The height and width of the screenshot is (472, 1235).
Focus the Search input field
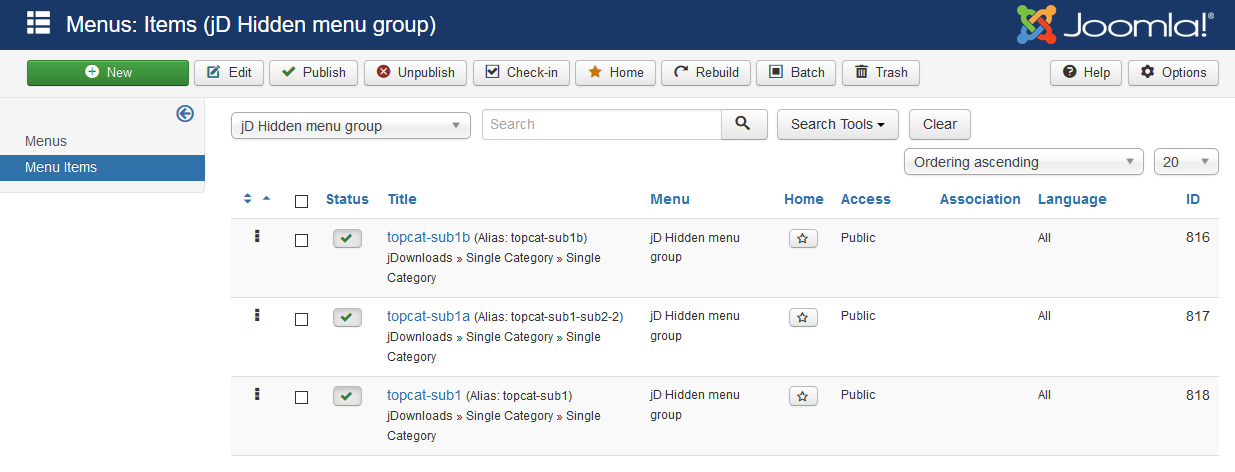click(602, 124)
